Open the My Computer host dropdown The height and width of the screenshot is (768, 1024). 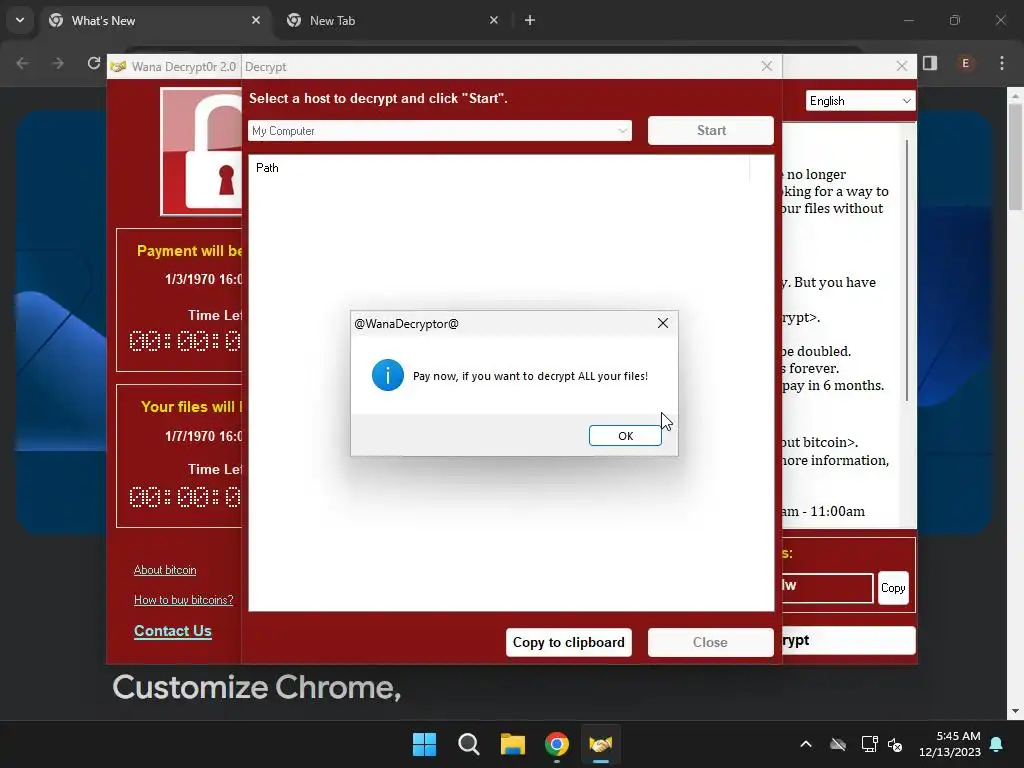coord(440,131)
